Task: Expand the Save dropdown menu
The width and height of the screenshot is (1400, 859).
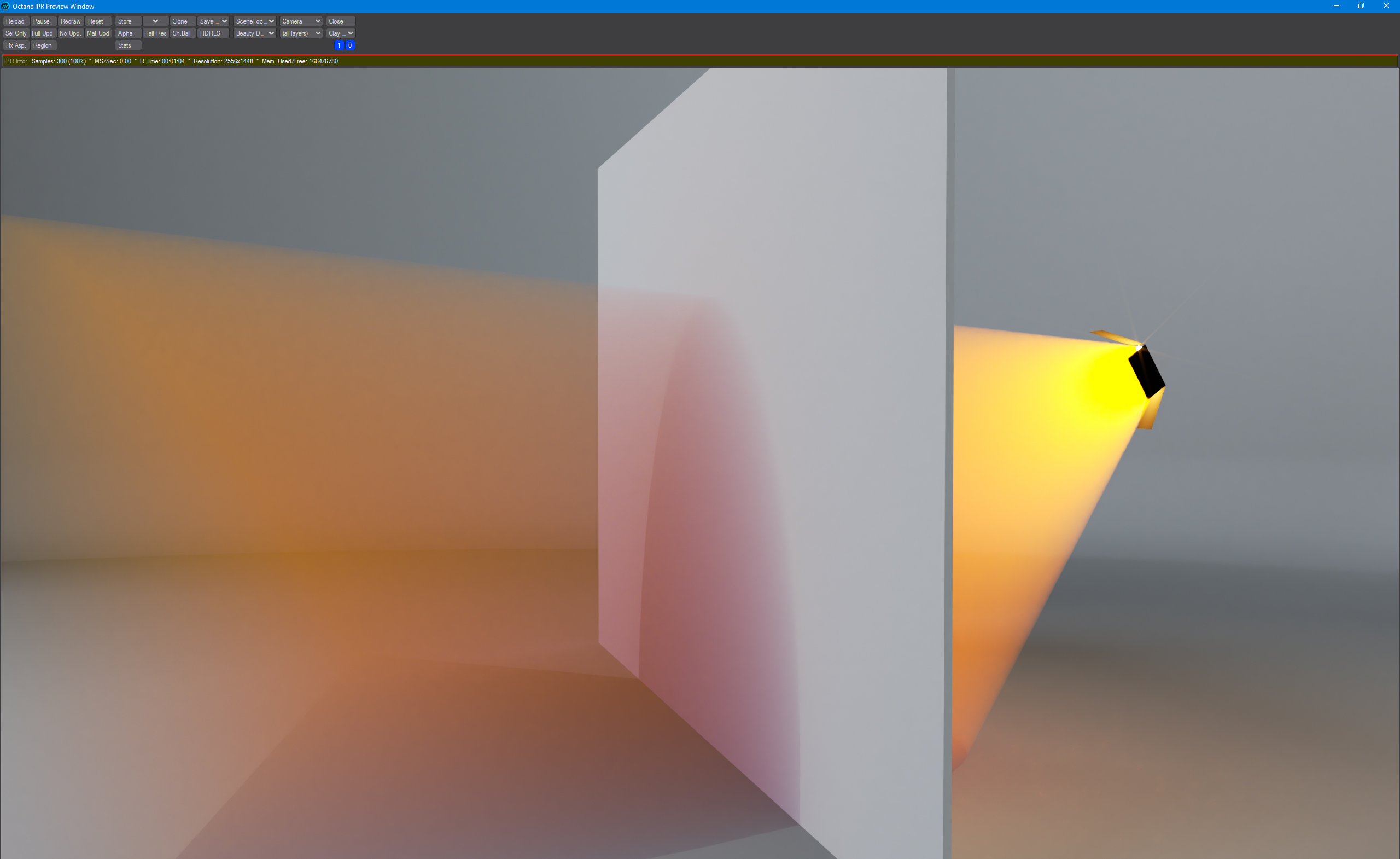Action: (213, 21)
